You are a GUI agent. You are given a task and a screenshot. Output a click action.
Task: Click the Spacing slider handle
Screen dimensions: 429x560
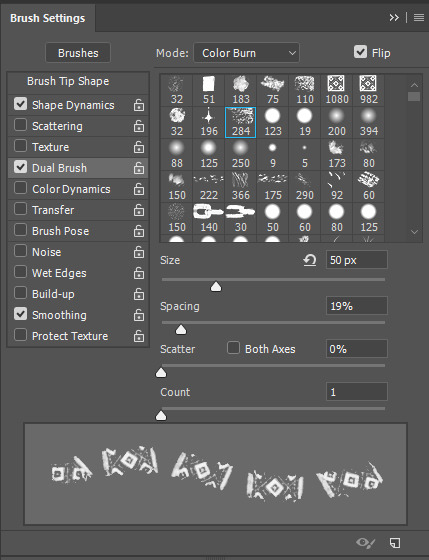[x=181, y=329]
